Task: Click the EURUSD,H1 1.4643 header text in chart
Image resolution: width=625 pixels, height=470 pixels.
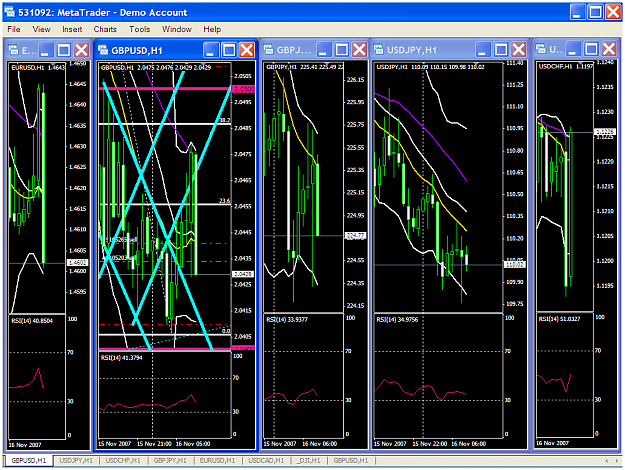Action: tap(38, 67)
